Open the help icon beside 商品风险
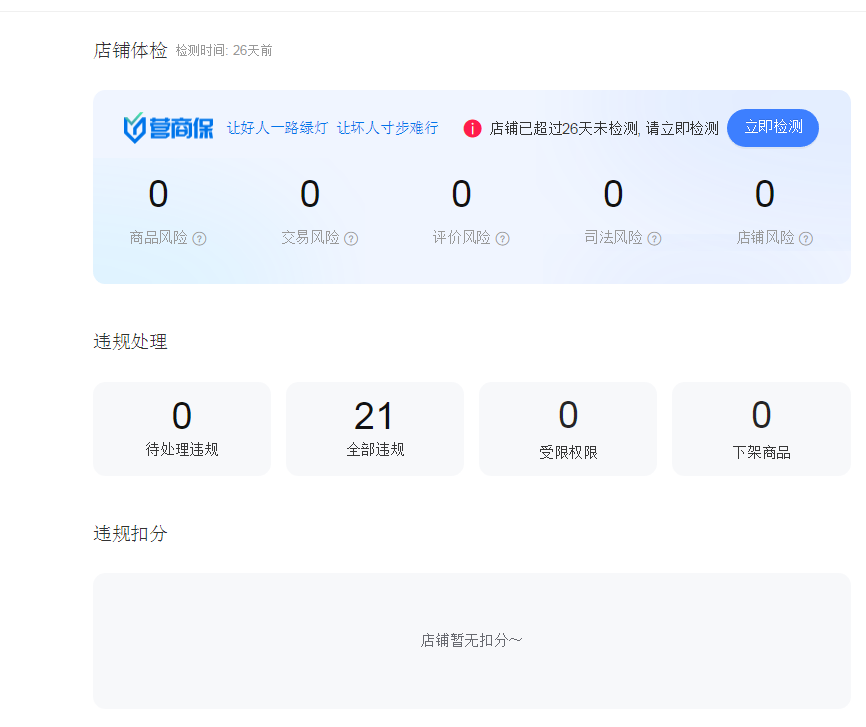Screen dimensions: 866x727 tap(201, 239)
